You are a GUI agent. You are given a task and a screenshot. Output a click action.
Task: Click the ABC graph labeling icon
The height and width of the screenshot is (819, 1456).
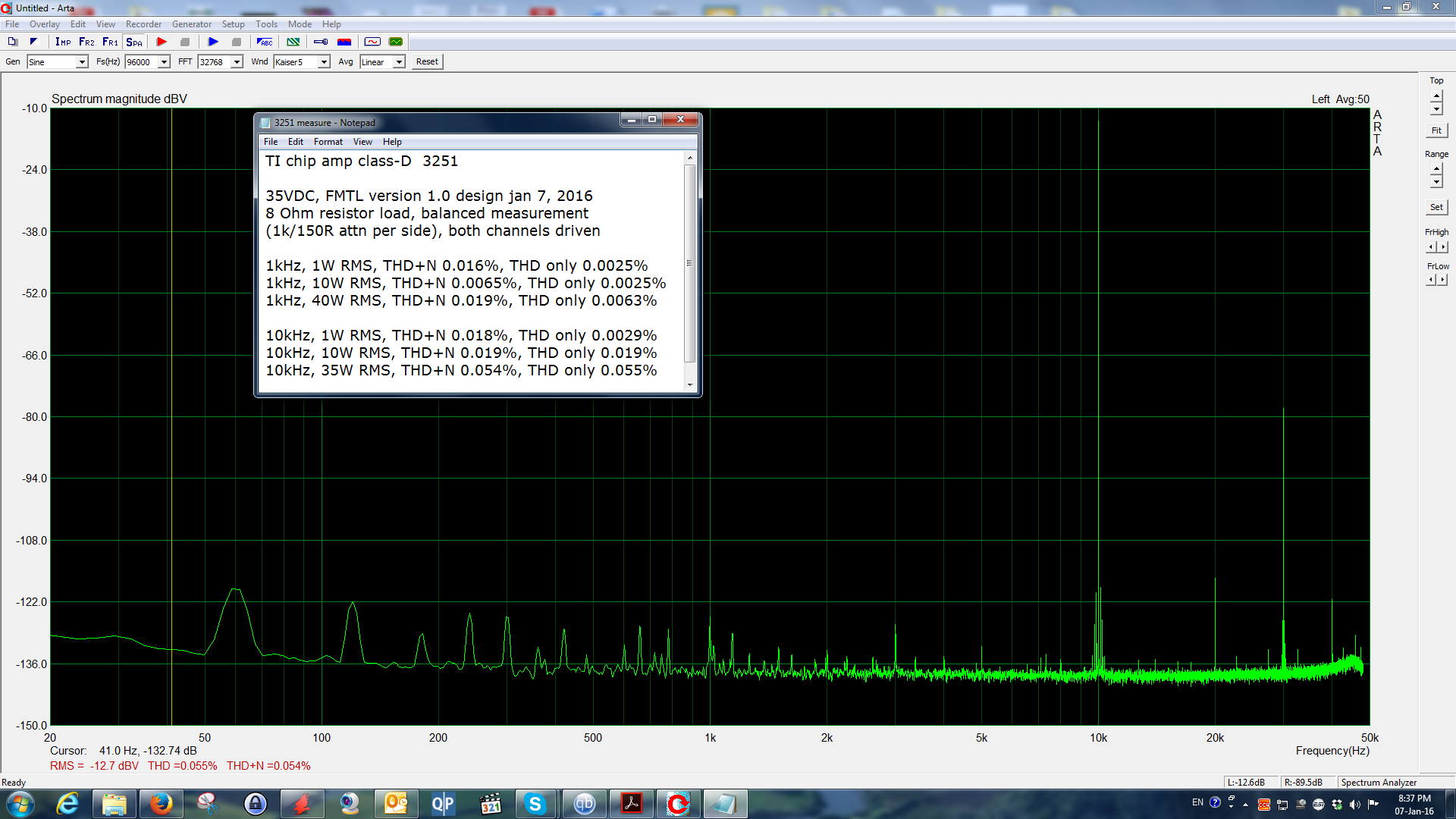(x=265, y=42)
